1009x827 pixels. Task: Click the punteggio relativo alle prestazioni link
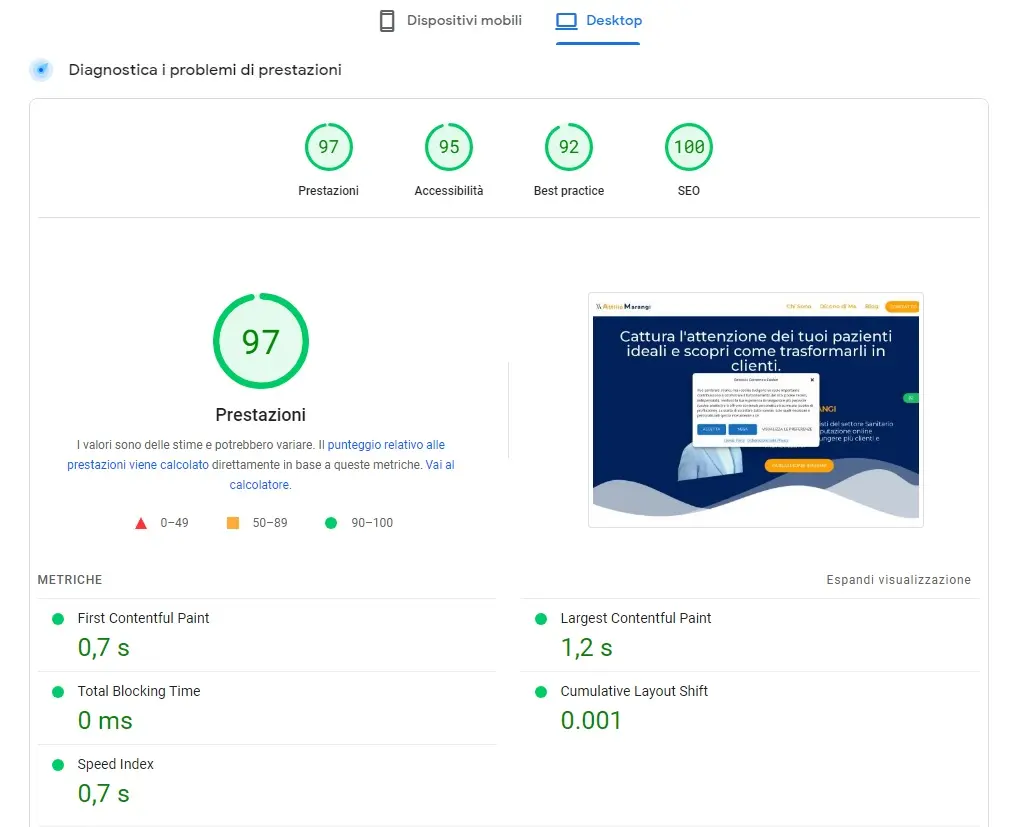385,444
